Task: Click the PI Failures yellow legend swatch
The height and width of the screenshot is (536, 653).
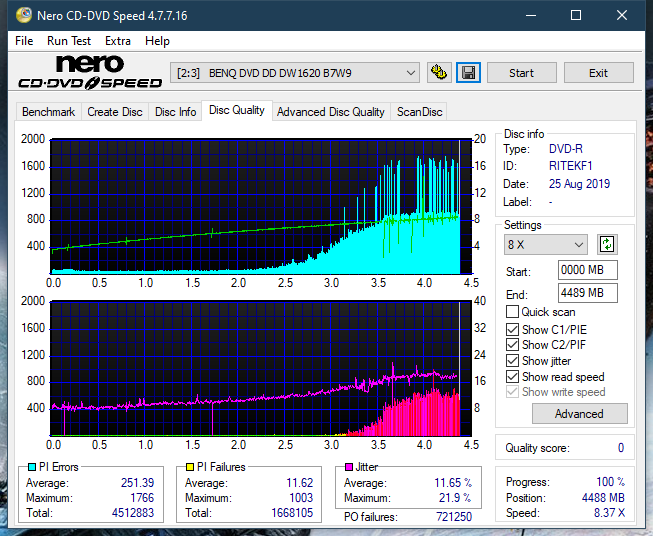Action: coord(190,467)
